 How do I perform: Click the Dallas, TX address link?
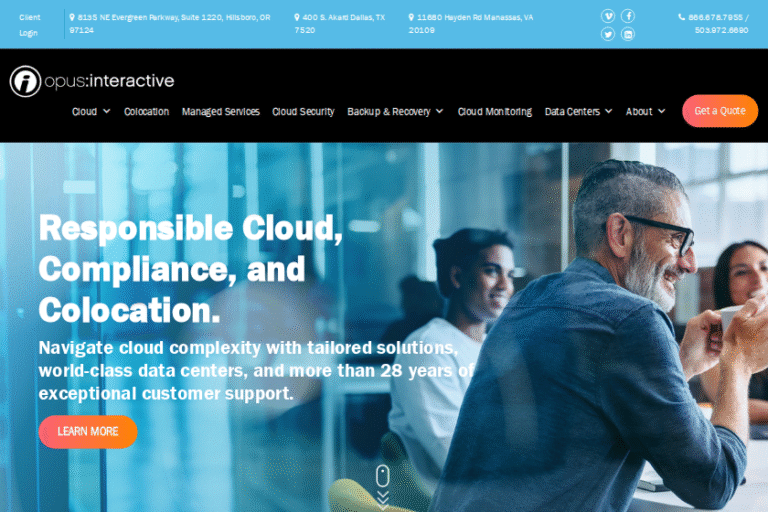339,24
